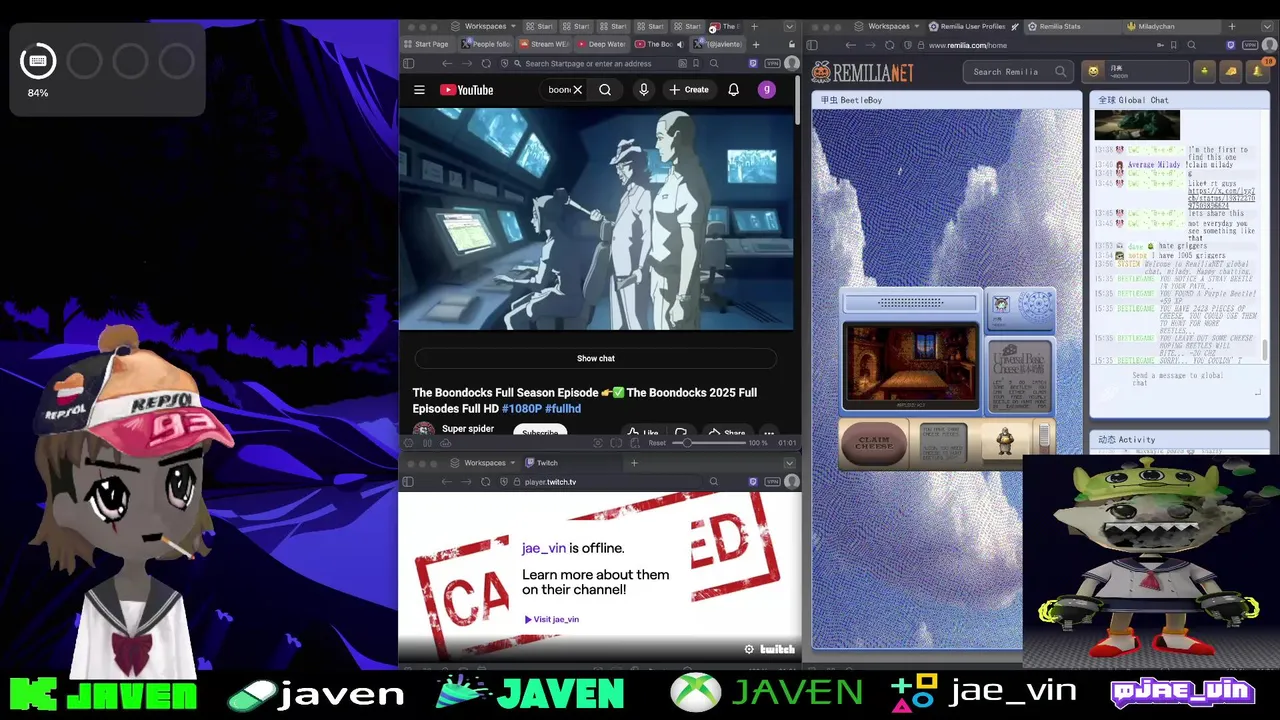This screenshot has width=1280, height=720.
Task: Mute audio on The Boondocks tab
Action: (680, 44)
